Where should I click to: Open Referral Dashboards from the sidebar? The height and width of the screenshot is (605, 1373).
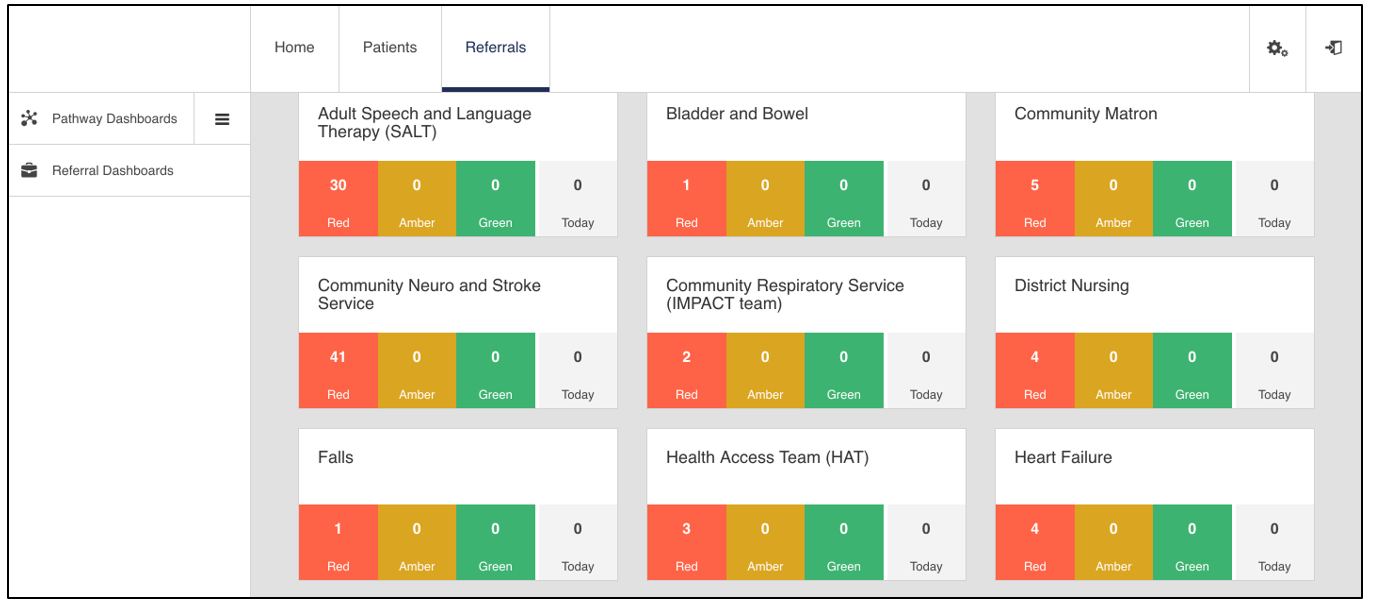tap(112, 171)
